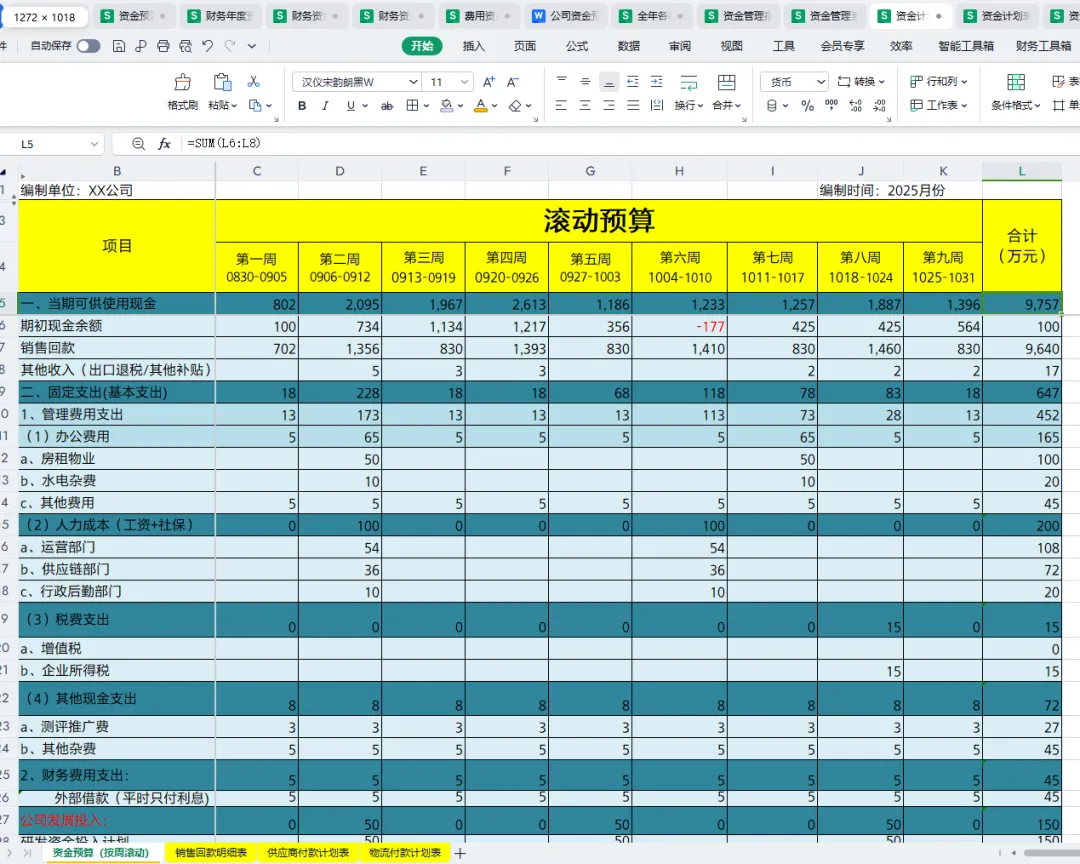Toggle bold formatting button

coord(302,105)
